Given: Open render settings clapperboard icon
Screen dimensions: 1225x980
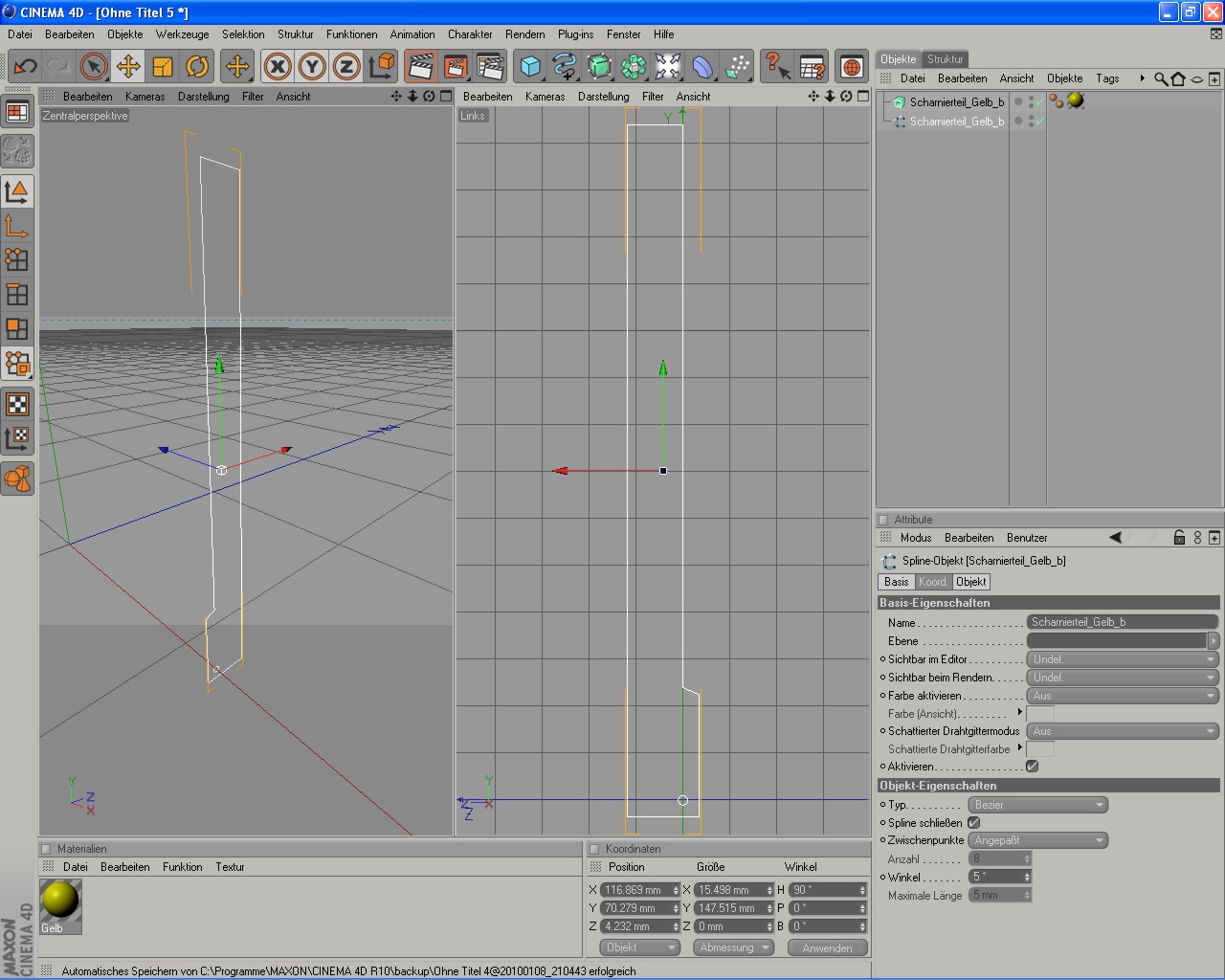Looking at the screenshot, I should 490,66.
